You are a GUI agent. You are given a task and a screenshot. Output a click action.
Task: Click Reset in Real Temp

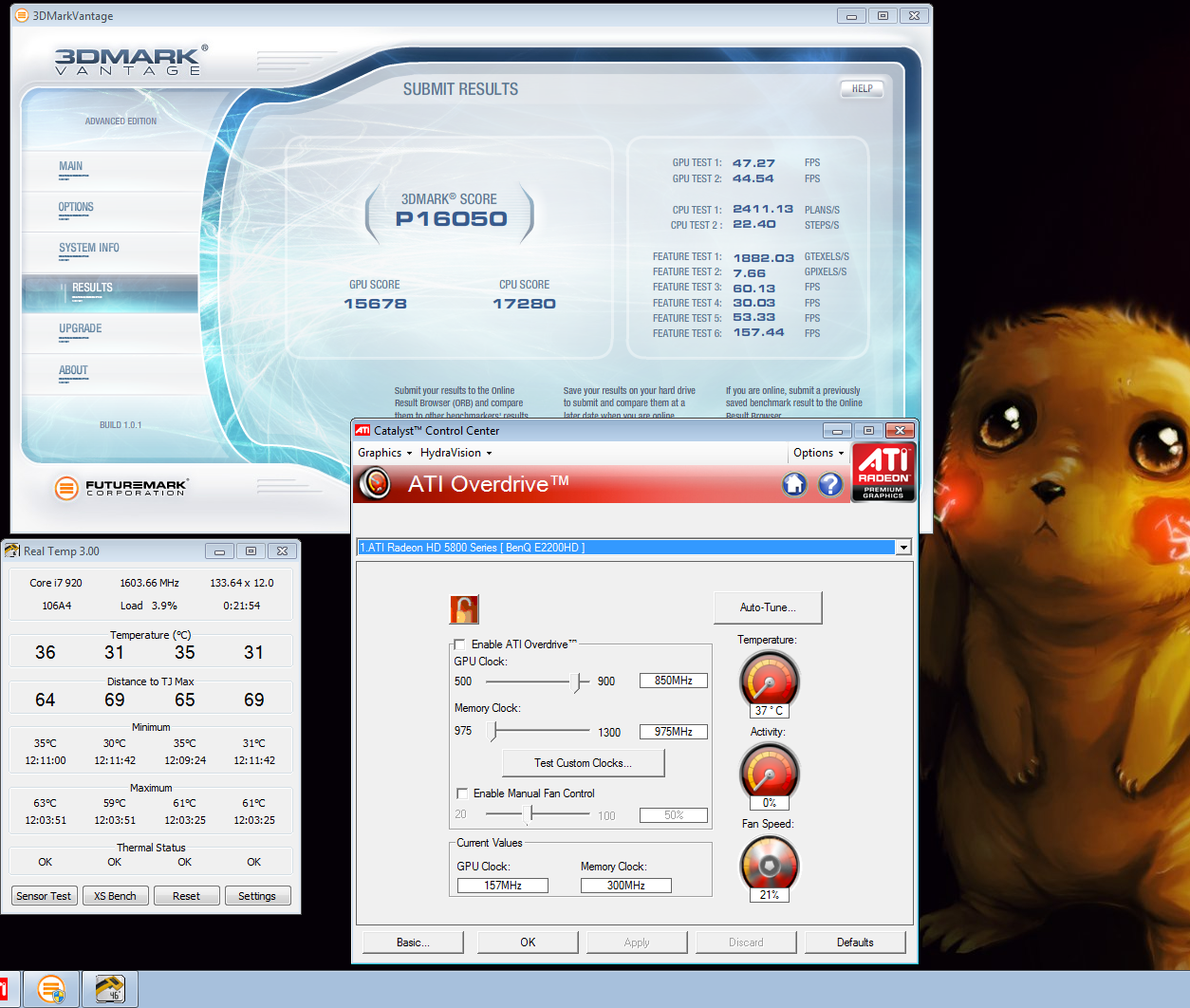click(186, 896)
